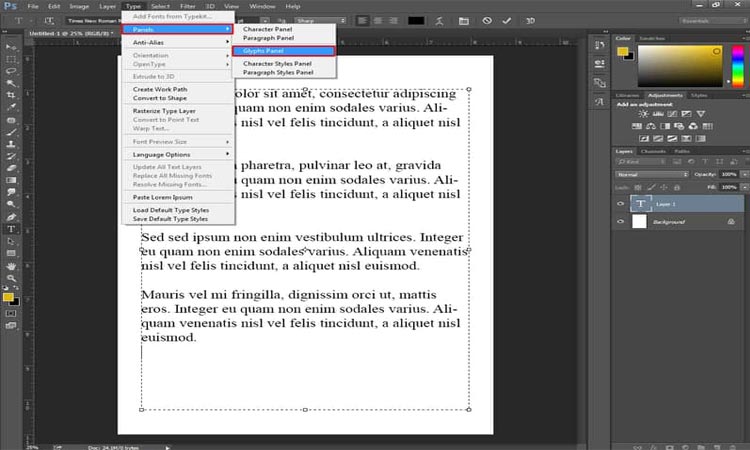Image resolution: width=750 pixels, height=450 pixels.
Task: Select the Lasso tool
Action: 11,71
